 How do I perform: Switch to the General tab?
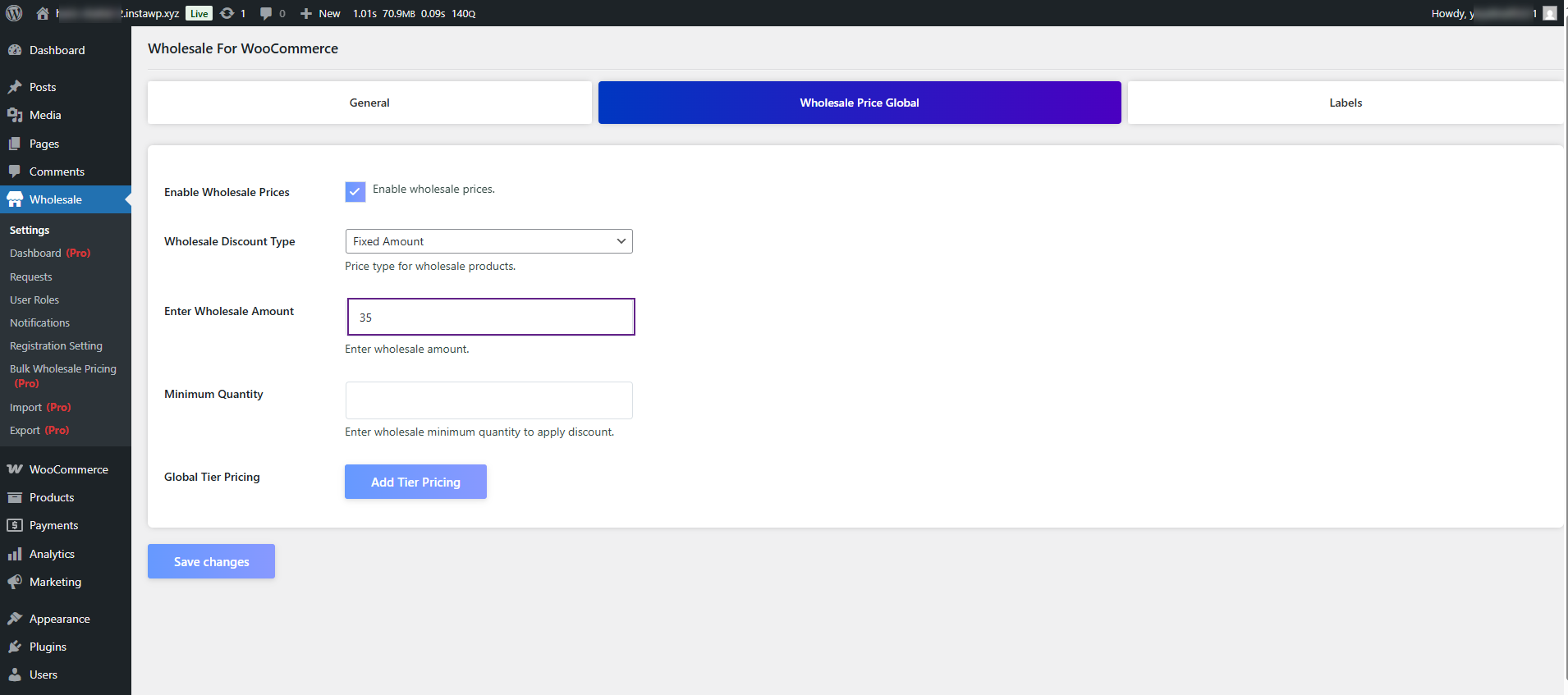tap(369, 103)
